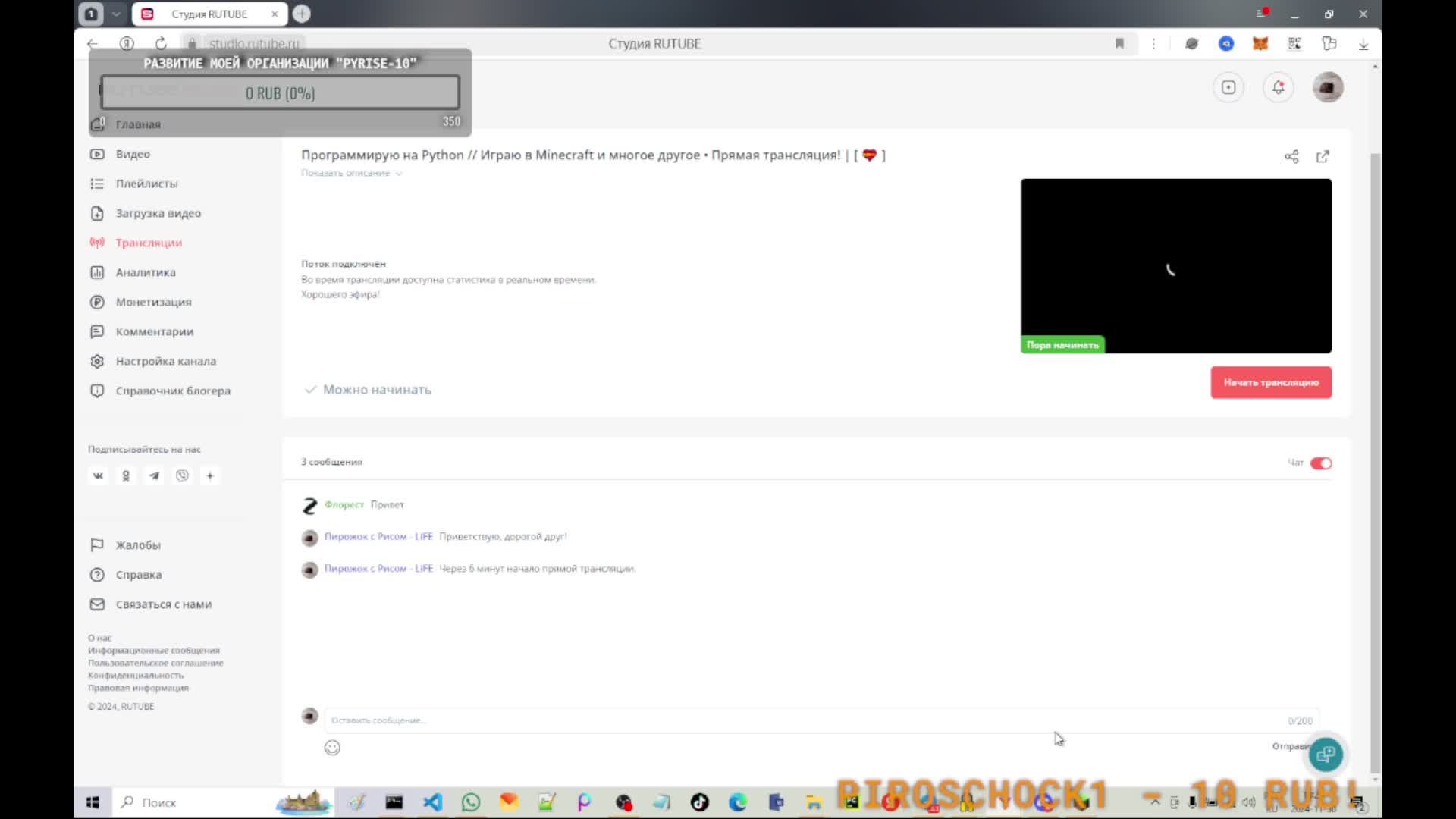Open the emoji picker in chat
This screenshot has height=819, width=1456.
pos(332,748)
